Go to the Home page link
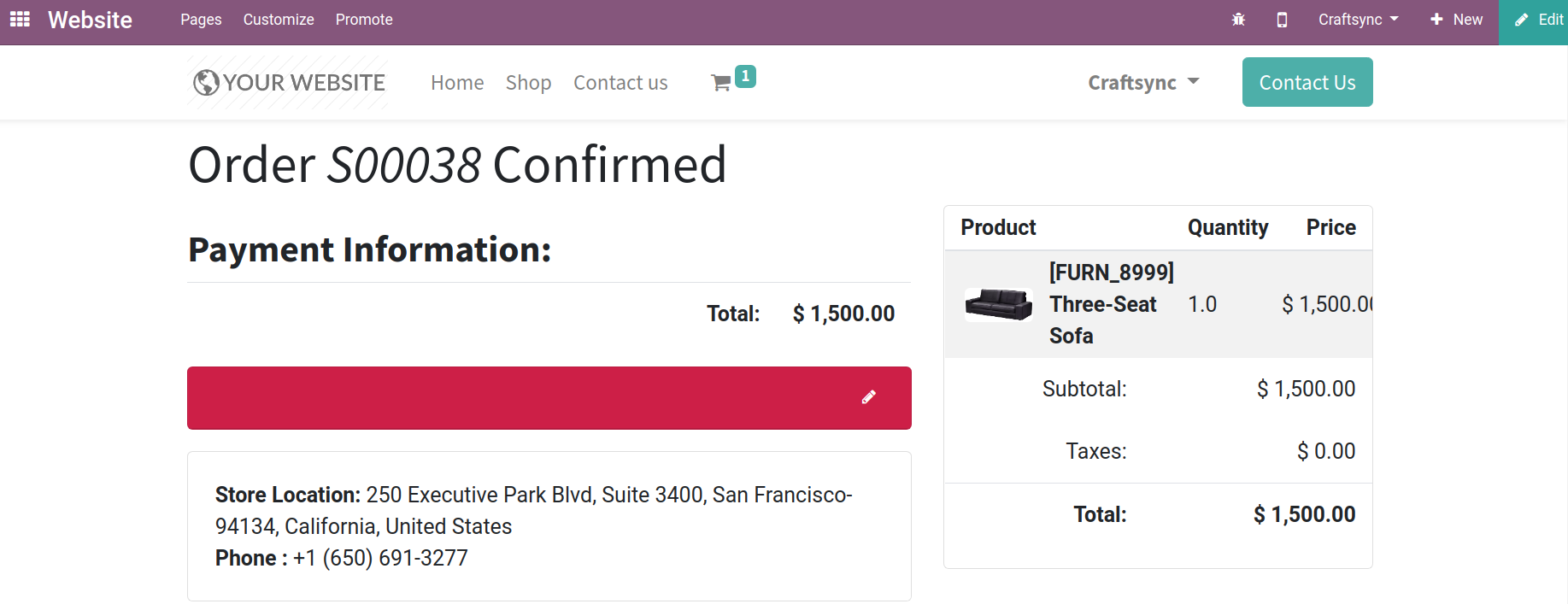The image size is (1568, 604). [457, 83]
